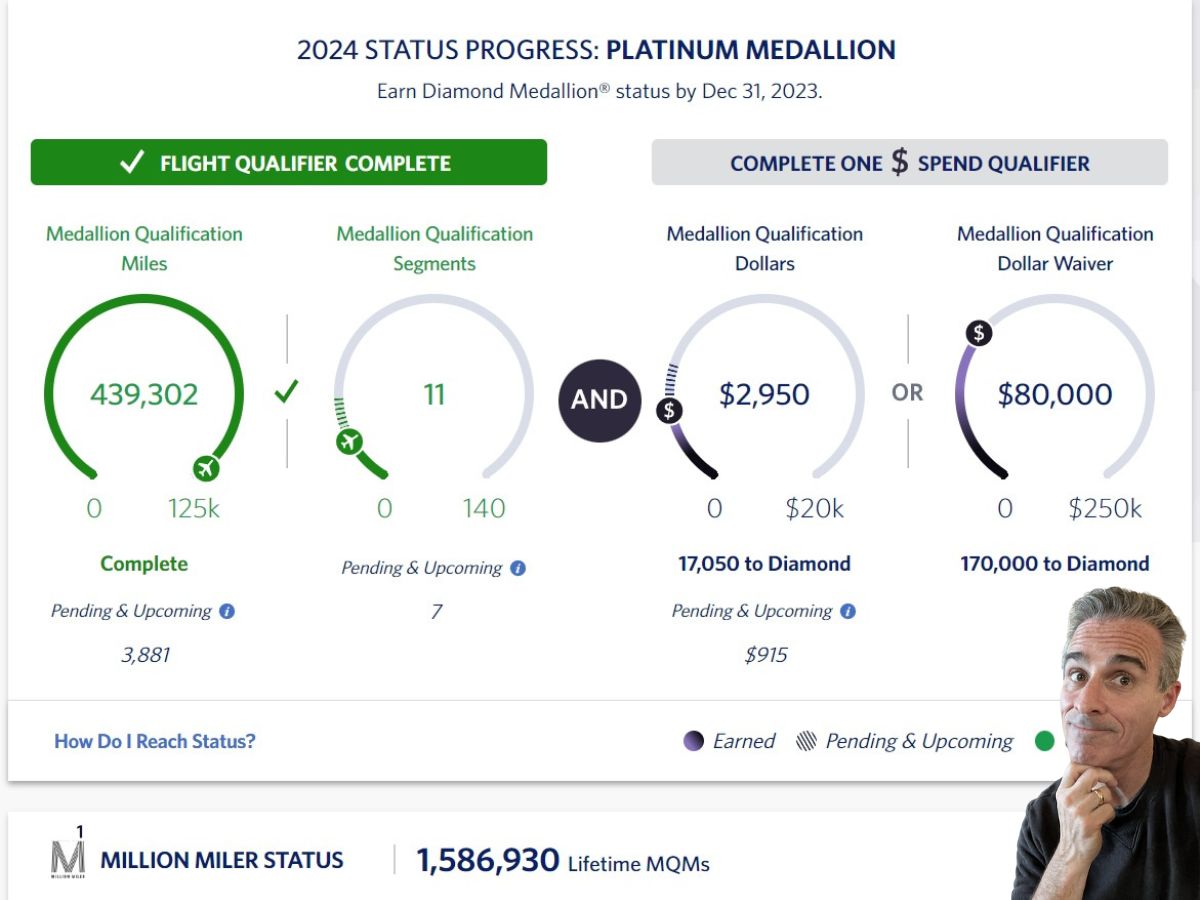Click the Million Miler M logo
This screenshot has height=900, width=1200.
[x=68, y=856]
